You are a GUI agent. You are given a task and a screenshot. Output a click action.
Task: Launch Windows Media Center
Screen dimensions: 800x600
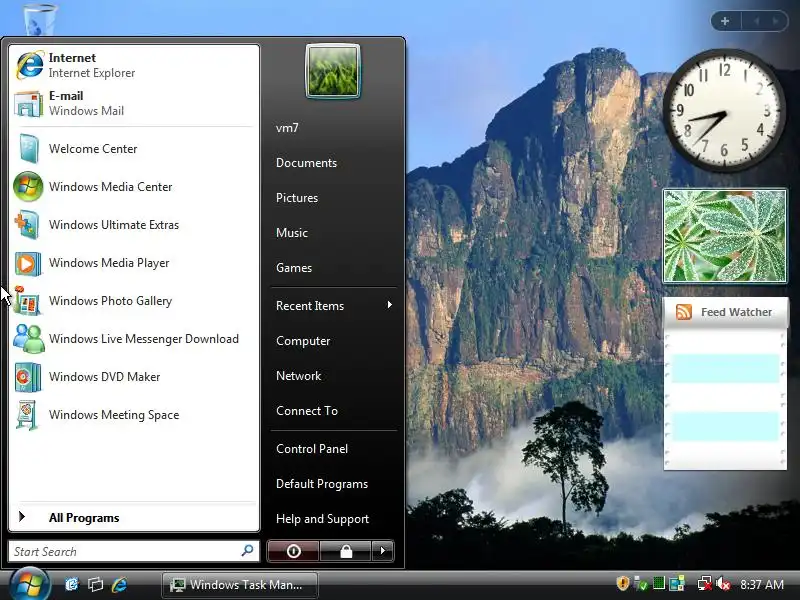click(134, 187)
